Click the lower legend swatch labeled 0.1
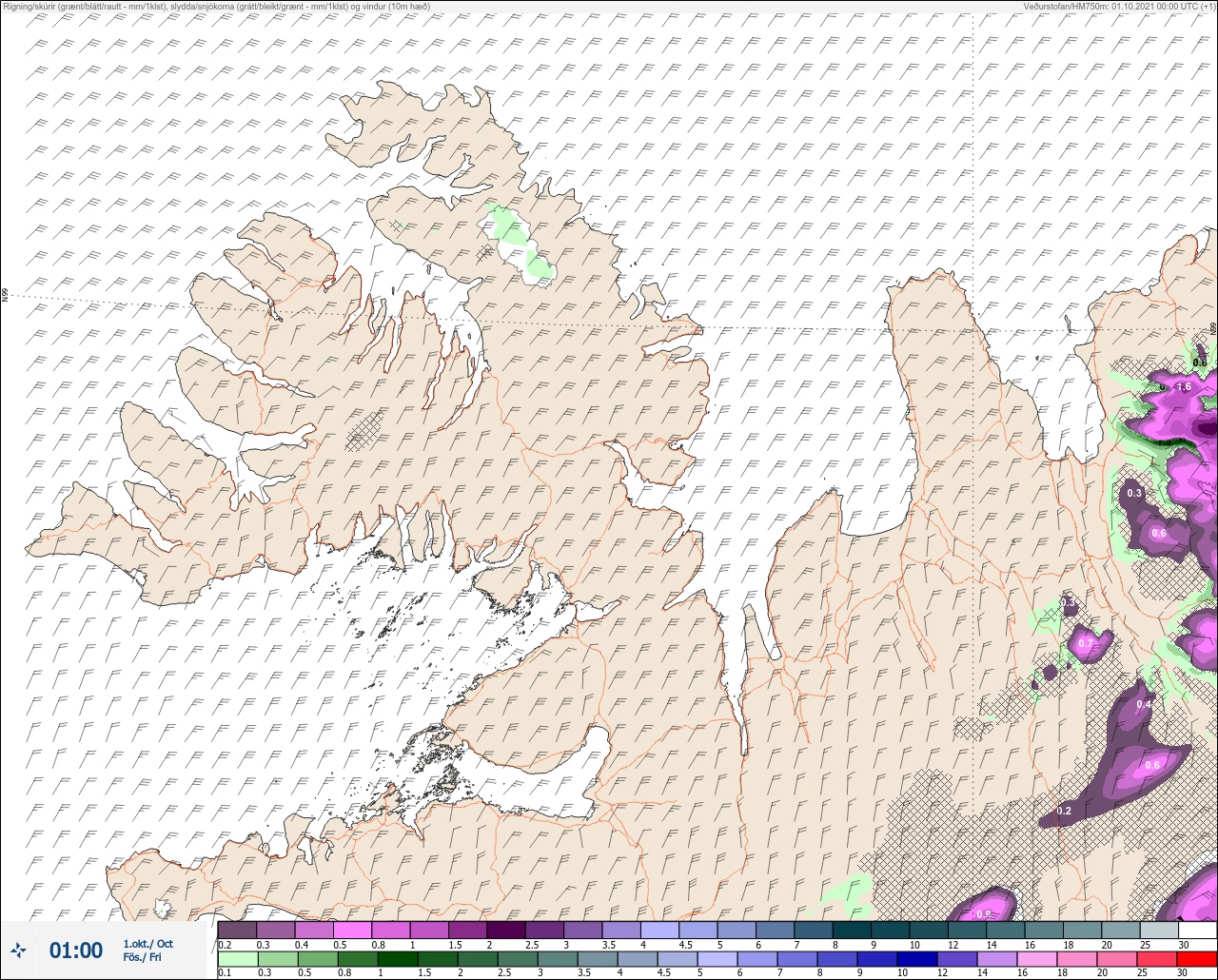The image size is (1218, 980). [x=238, y=958]
